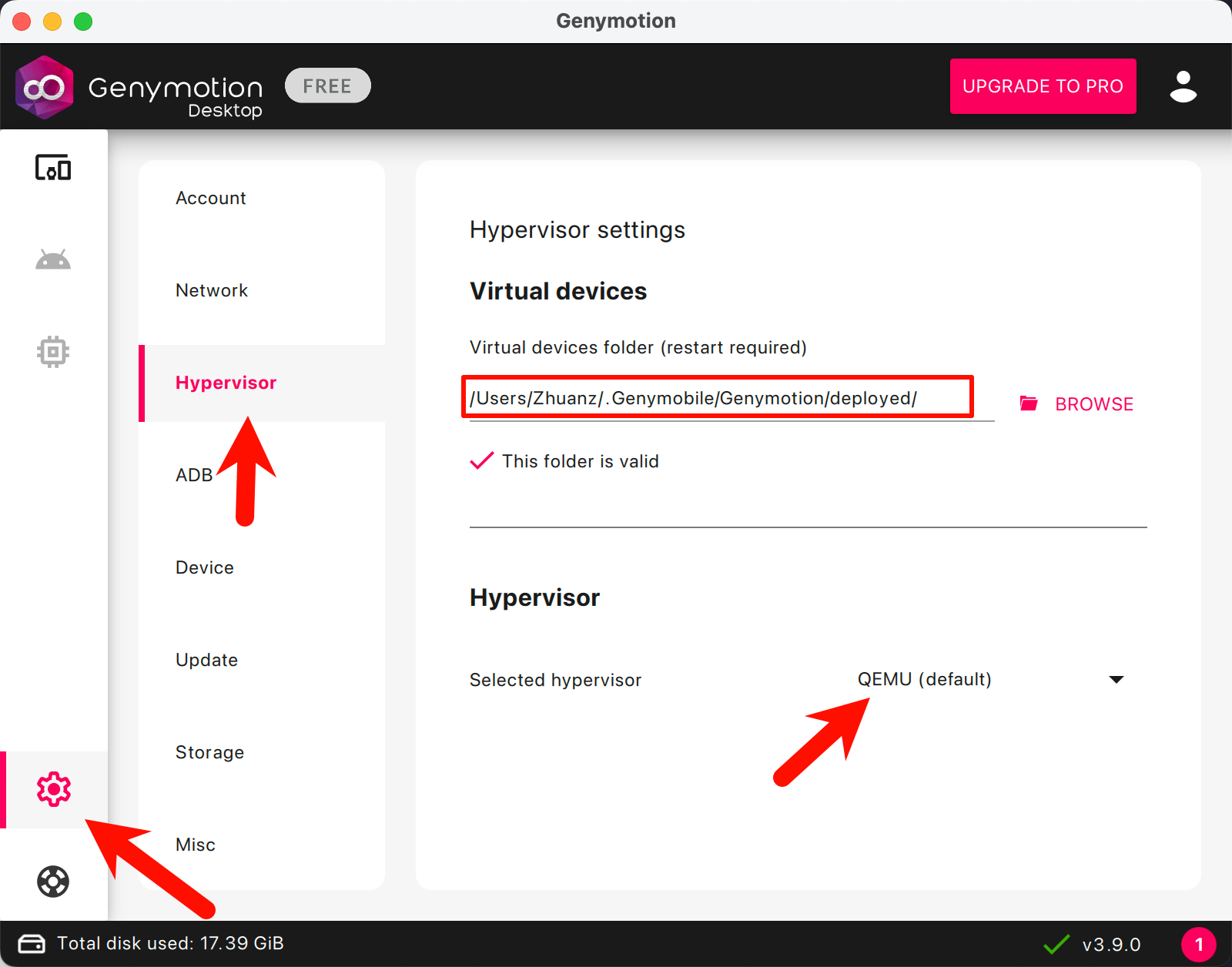Click the disk usage drive icon
The image size is (1232, 967).
tap(32, 944)
